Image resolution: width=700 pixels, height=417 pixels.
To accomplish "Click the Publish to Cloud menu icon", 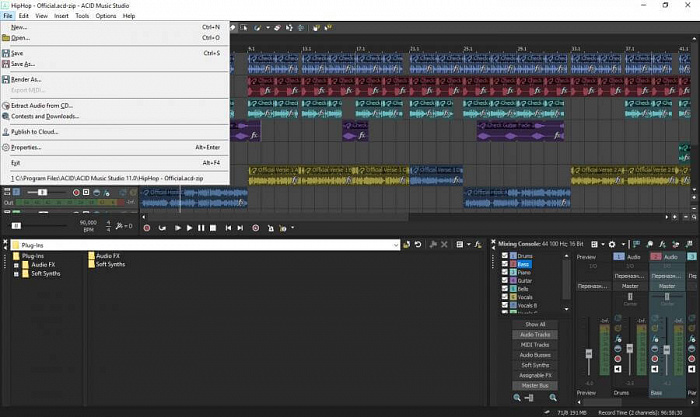I will pyautogui.click(x=6, y=132).
